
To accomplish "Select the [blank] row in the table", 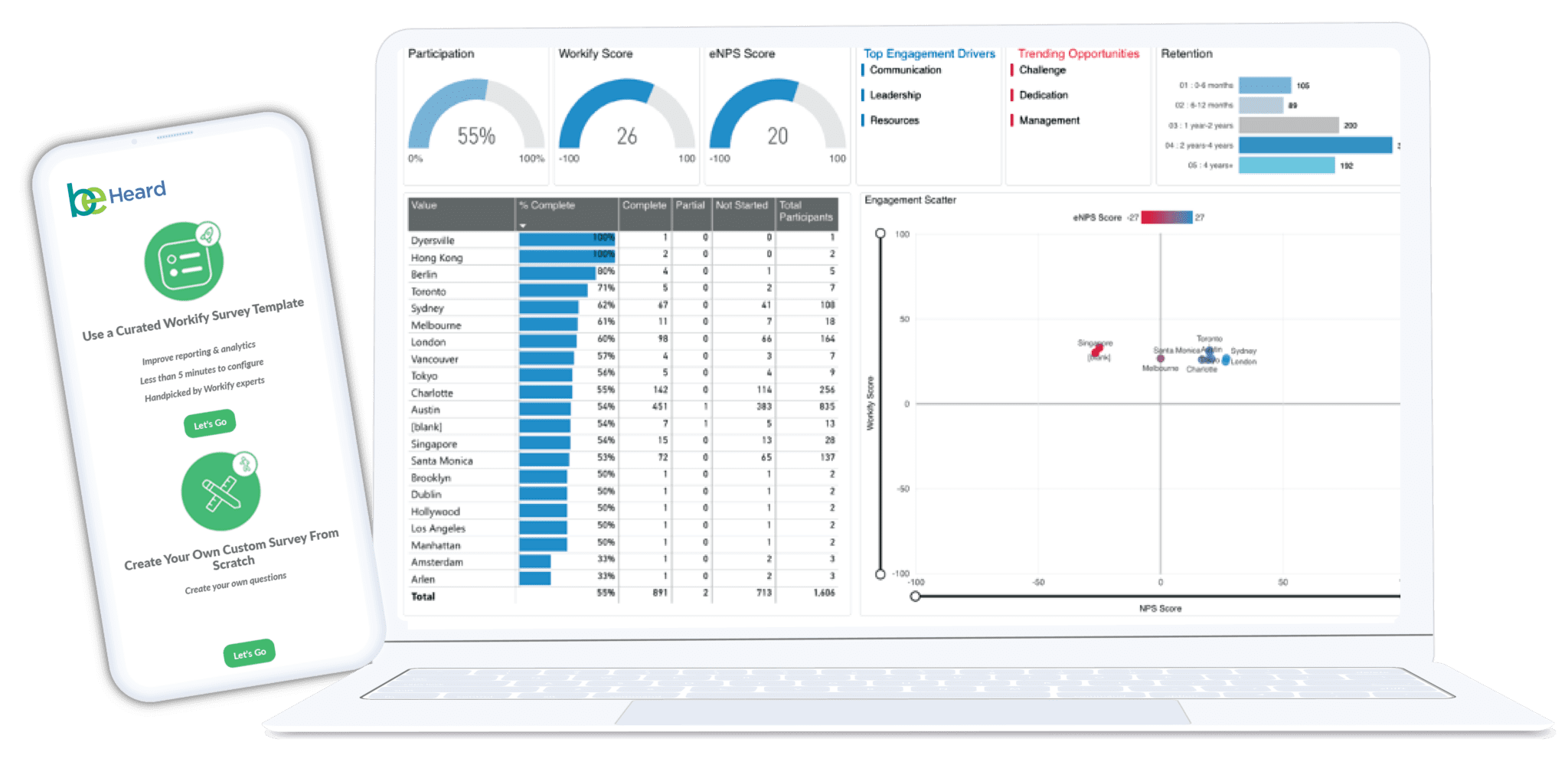I will pos(623,426).
